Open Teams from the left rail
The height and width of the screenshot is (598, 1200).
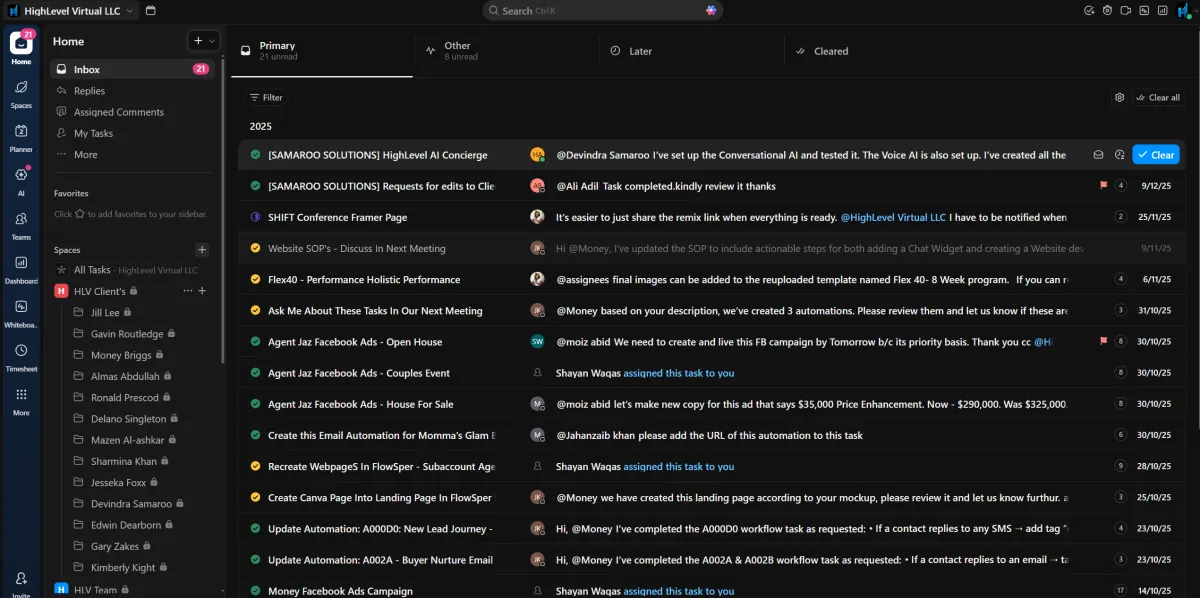21,219
